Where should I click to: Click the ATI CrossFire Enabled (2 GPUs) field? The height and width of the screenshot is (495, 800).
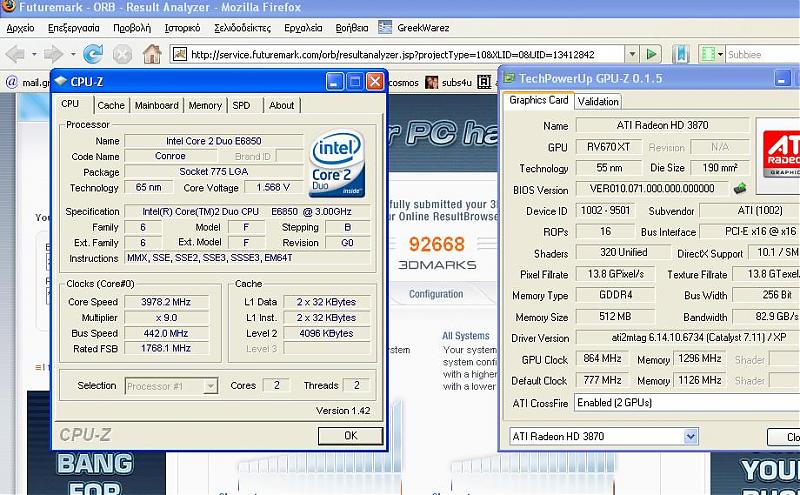coord(687,402)
